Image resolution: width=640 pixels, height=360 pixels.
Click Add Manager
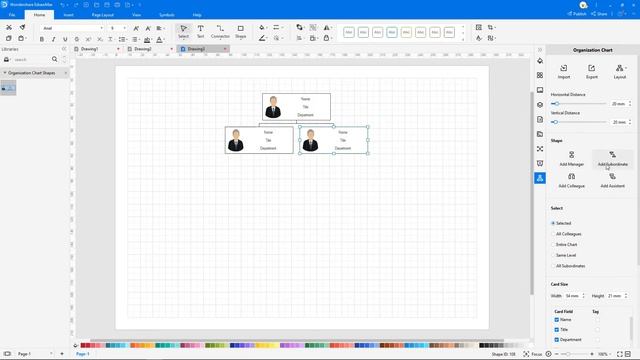point(571,158)
